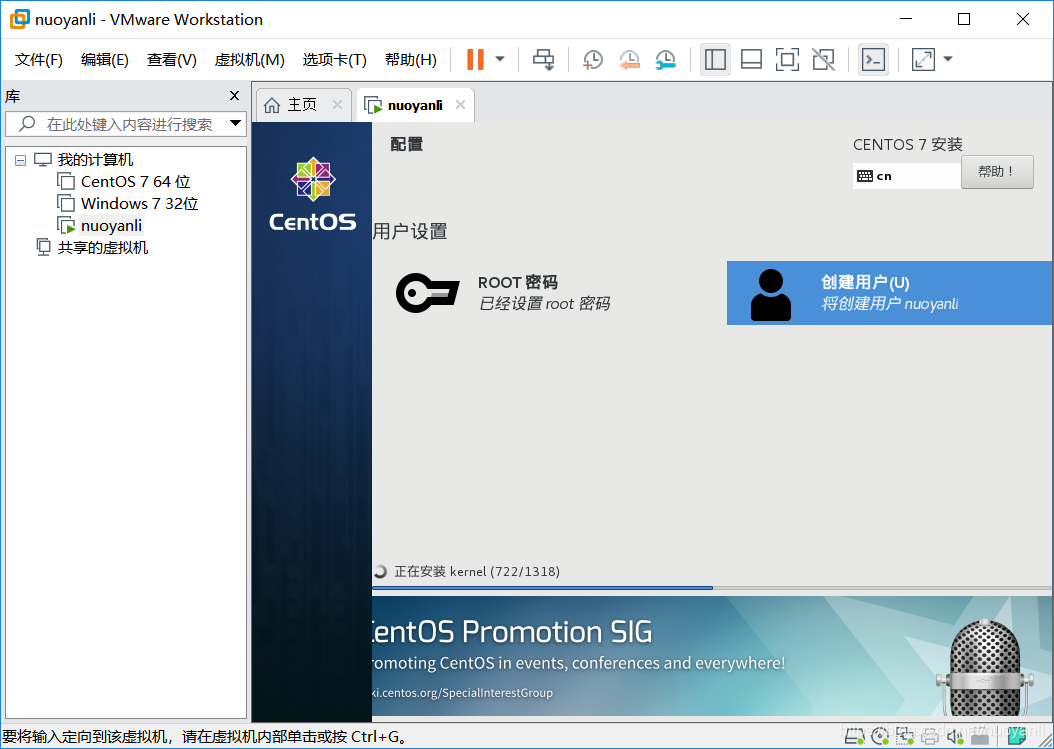Open the 创建用户(U) setting
This screenshot has height=749, width=1054.
(889, 293)
